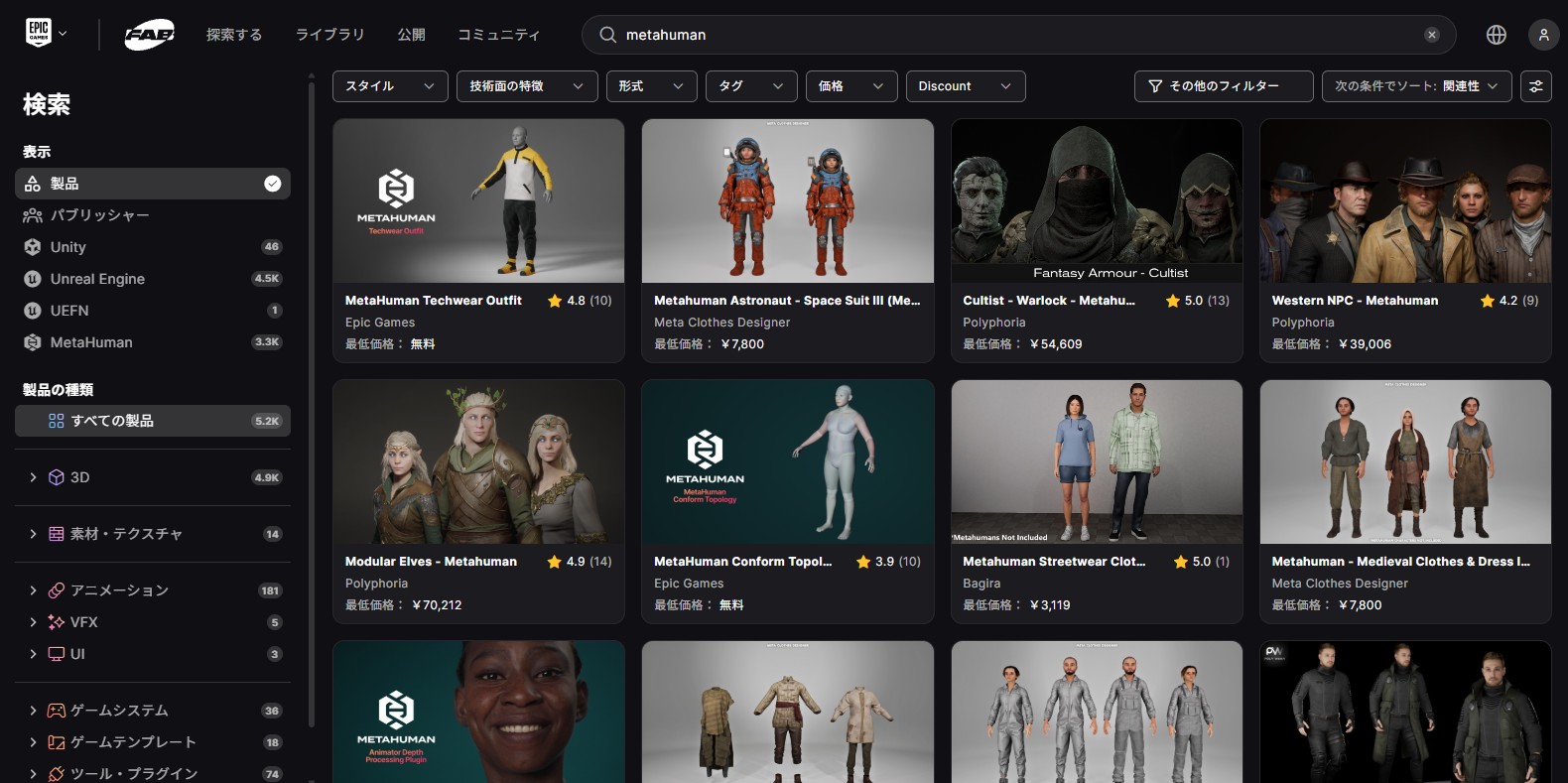Click the magnifier search icon
Screen dimensions: 1568x783
point(607,35)
